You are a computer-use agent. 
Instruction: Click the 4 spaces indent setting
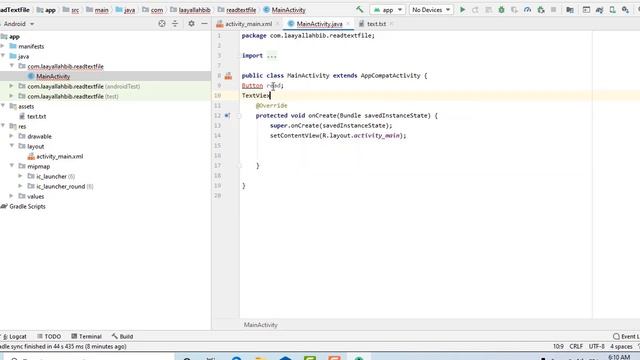coord(621,346)
